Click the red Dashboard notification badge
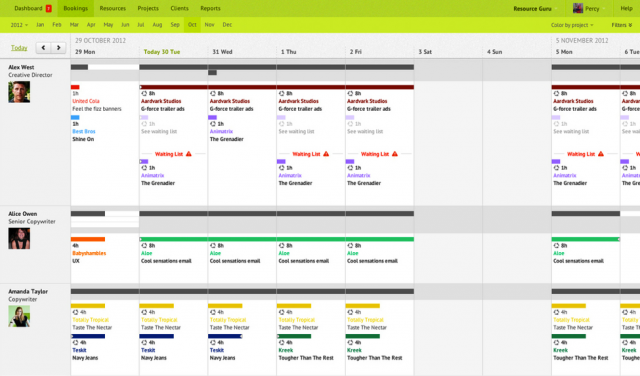The image size is (640, 376). [49, 9]
